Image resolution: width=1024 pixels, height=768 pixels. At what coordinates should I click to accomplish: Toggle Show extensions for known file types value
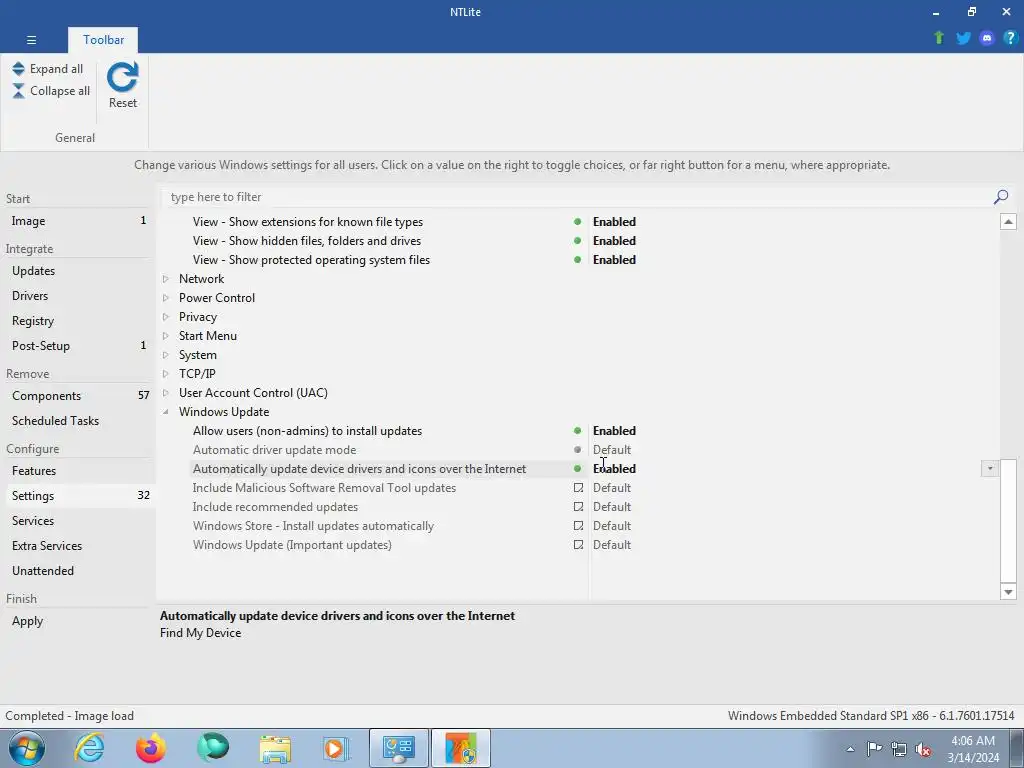(x=614, y=222)
